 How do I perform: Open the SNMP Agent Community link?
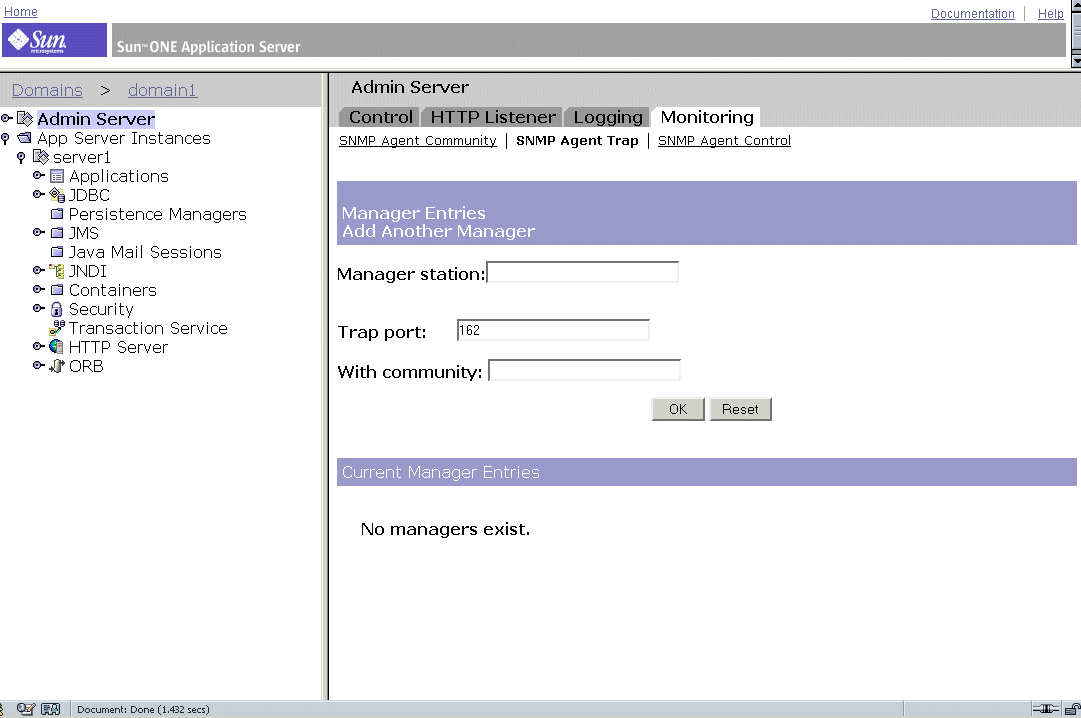pyautogui.click(x=417, y=140)
